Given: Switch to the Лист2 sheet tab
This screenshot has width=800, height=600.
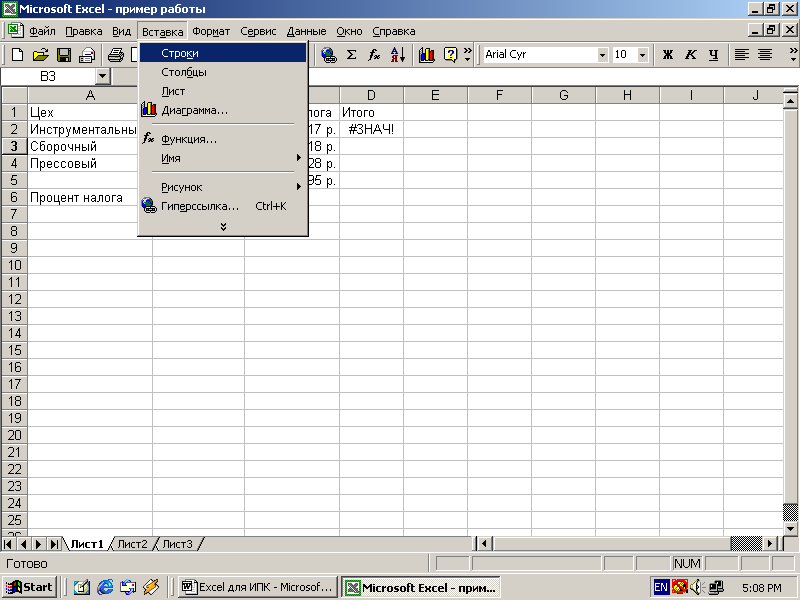Looking at the screenshot, I should (x=132, y=544).
